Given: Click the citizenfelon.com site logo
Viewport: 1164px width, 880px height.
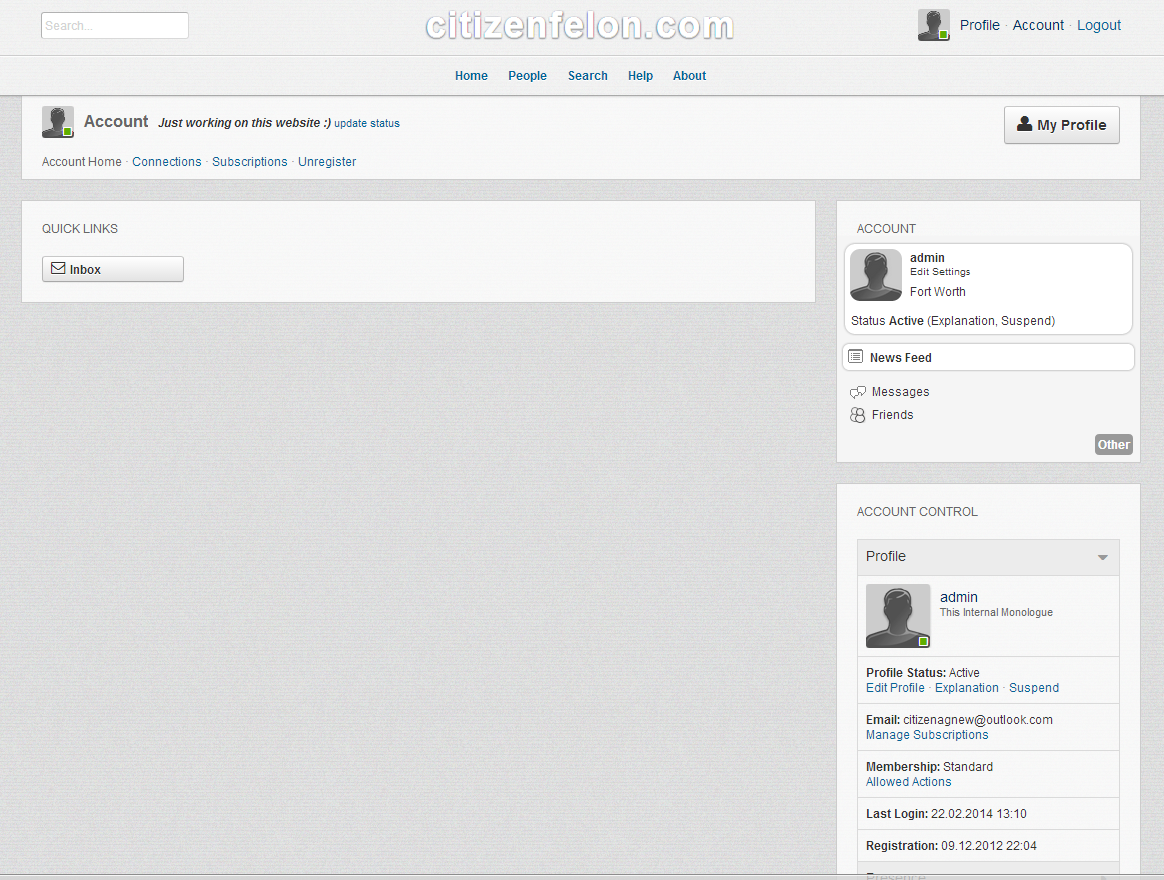Looking at the screenshot, I should coord(580,26).
